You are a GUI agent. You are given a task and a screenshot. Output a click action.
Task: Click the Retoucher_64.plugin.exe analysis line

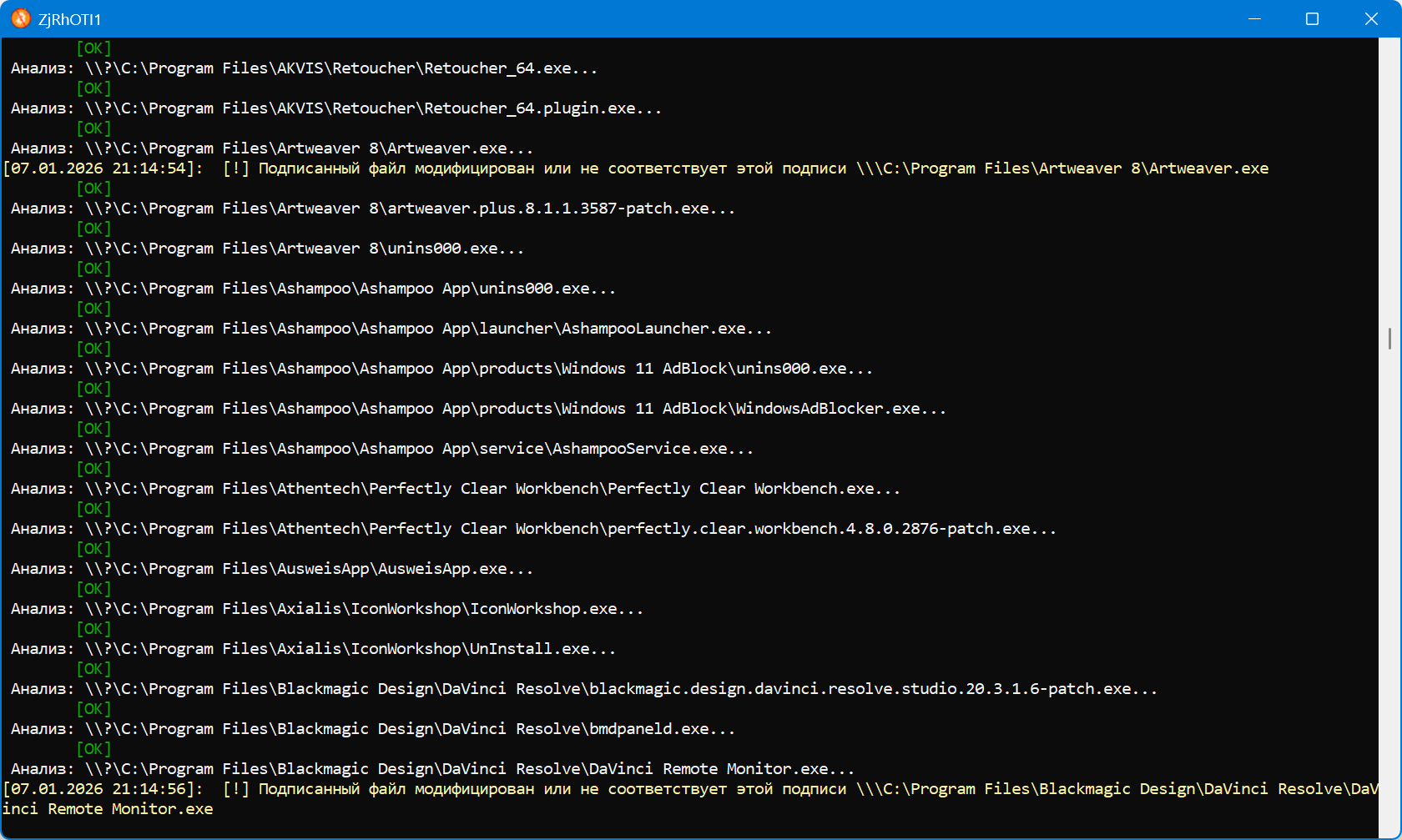pyautogui.click(x=335, y=108)
